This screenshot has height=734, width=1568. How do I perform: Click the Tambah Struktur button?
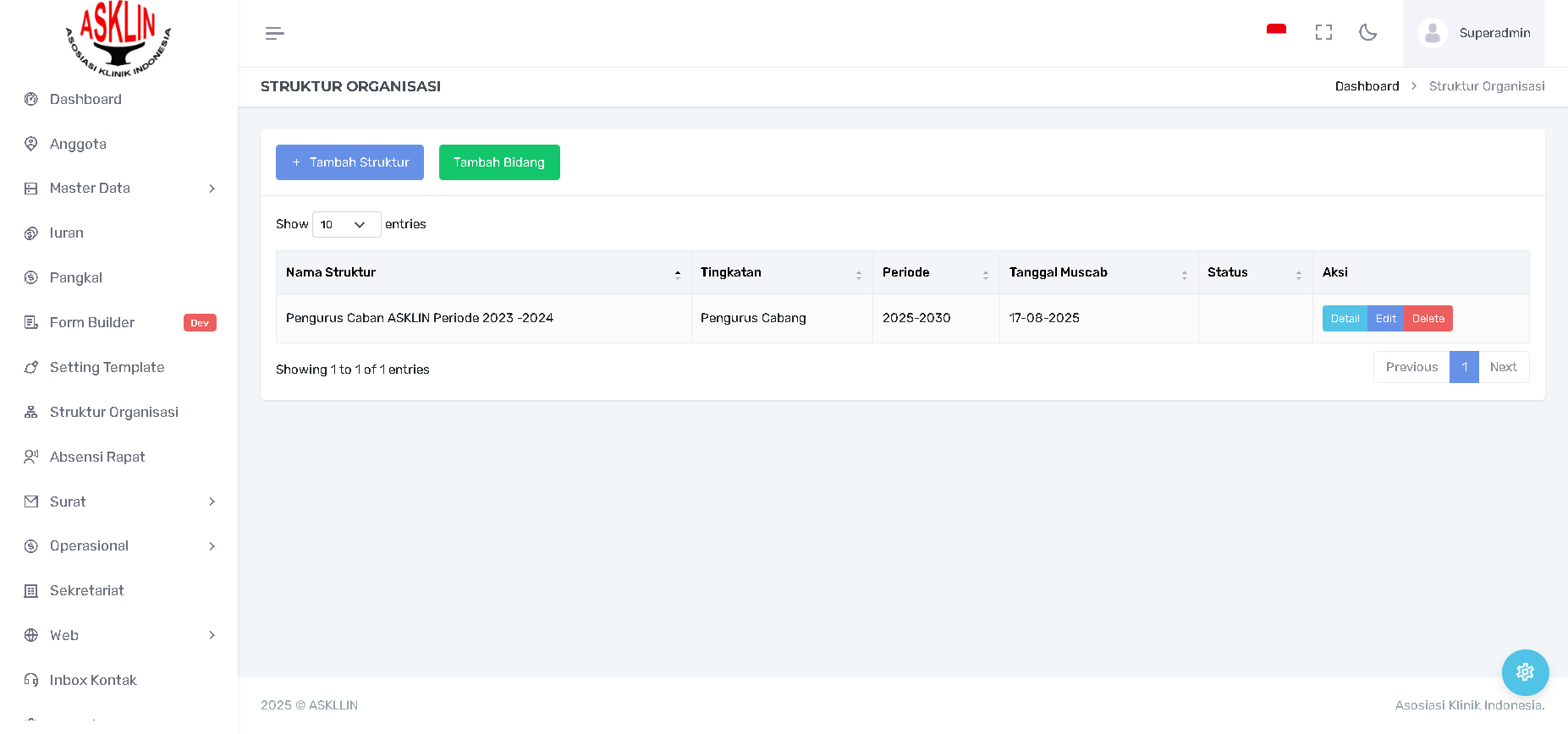(349, 162)
